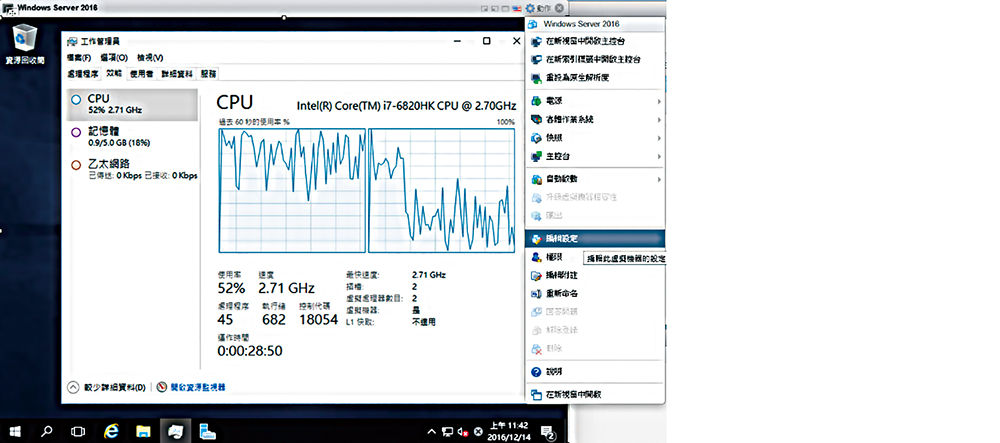Click the 編輯設定 settings icon in menu
The image size is (1000, 443).
pos(536,239)
